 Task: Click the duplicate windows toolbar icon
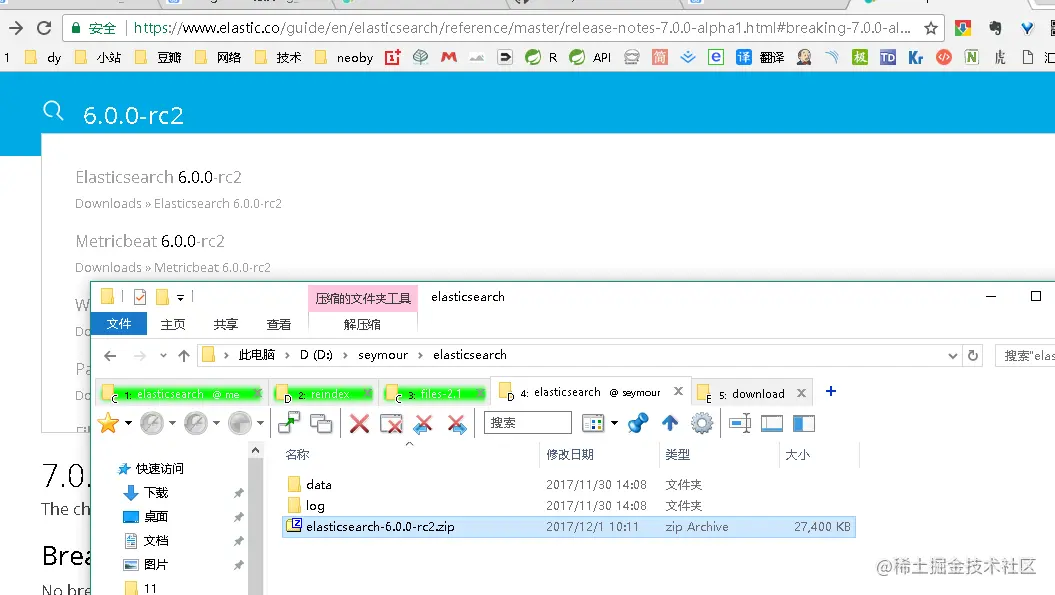321,423
